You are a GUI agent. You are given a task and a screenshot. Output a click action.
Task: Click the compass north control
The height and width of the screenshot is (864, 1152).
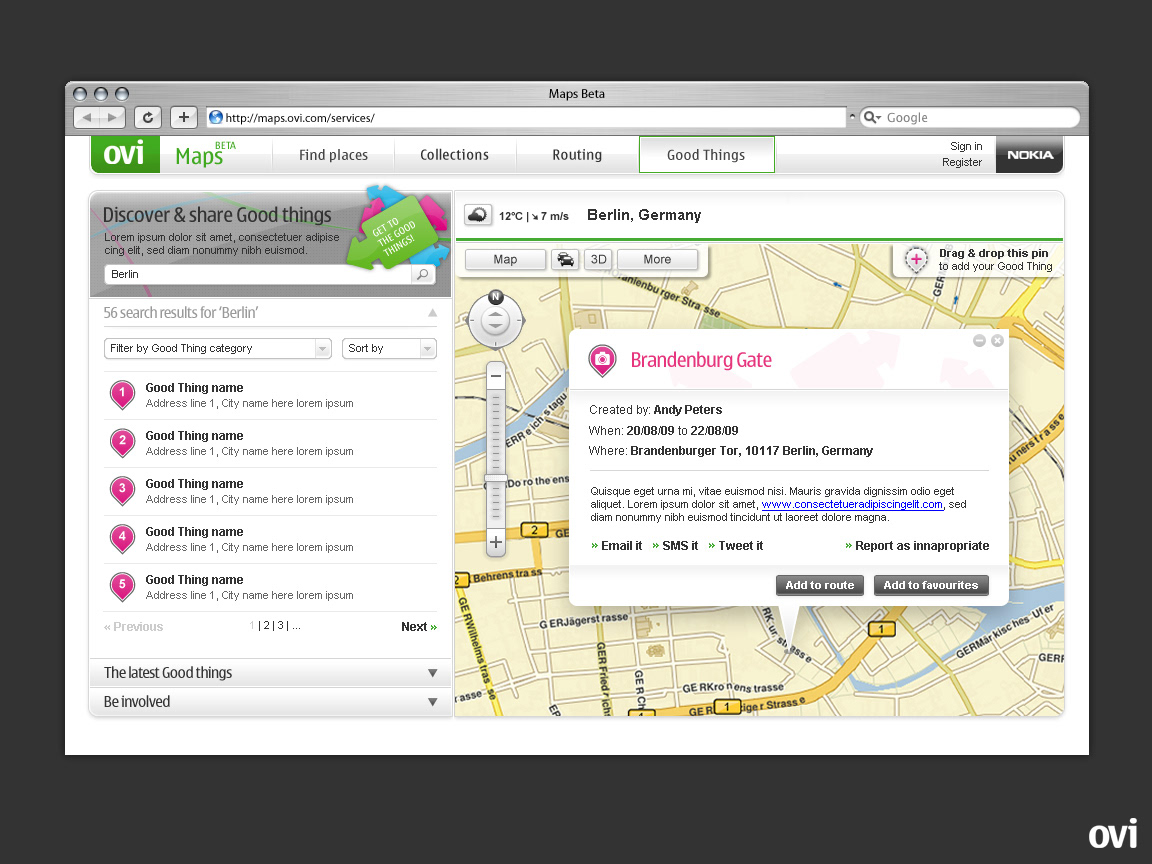pyautogui.click(x=496, y=297)
